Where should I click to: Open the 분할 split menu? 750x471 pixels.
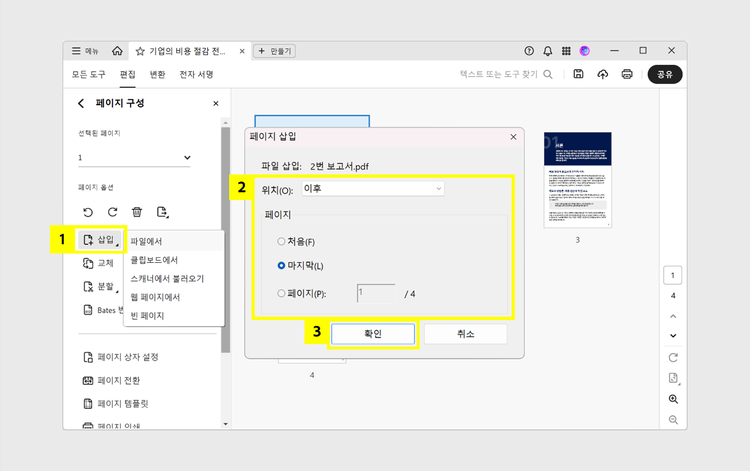coord(100,286)
